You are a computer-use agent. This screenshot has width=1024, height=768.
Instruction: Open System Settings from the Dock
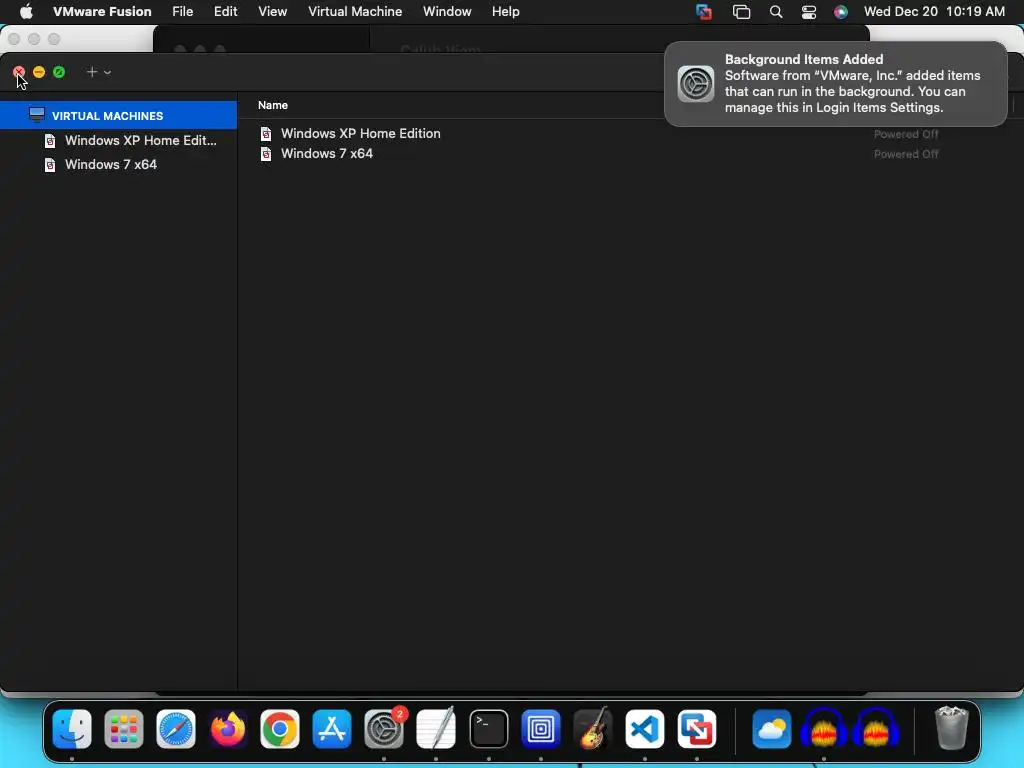tap(384, 729)
